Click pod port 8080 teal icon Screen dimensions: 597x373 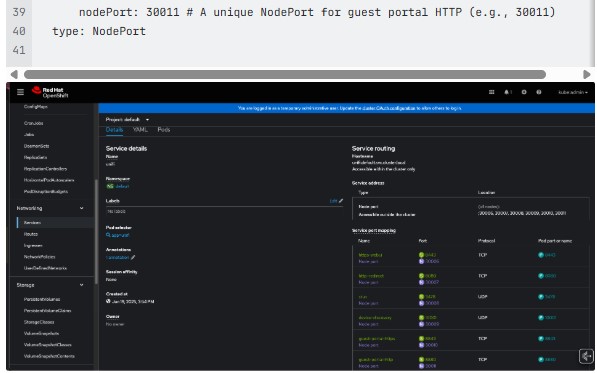[541, 276]
